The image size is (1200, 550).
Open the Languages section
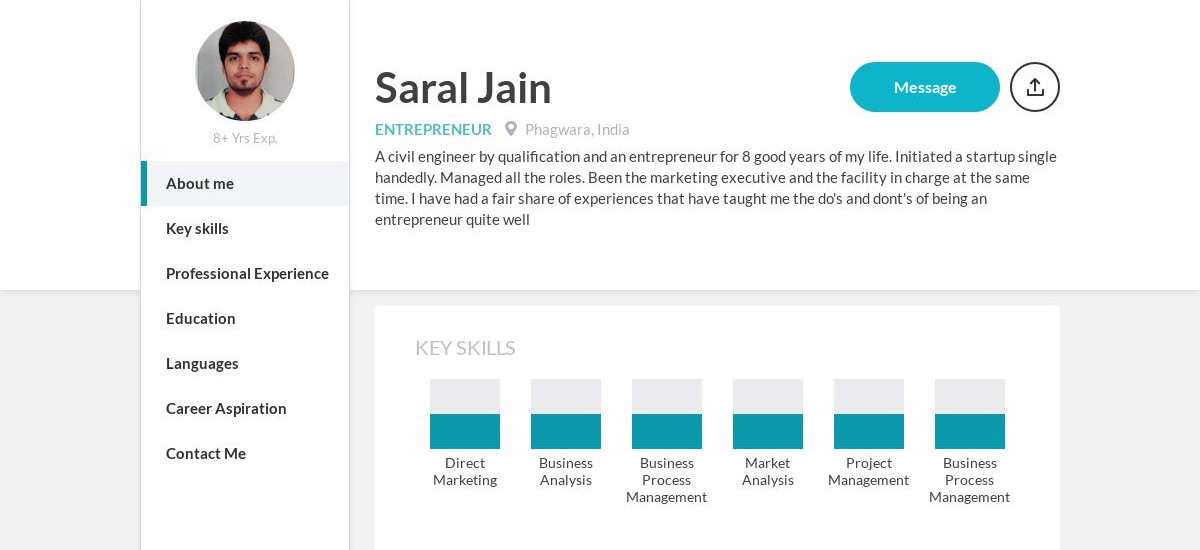[245, 363]
